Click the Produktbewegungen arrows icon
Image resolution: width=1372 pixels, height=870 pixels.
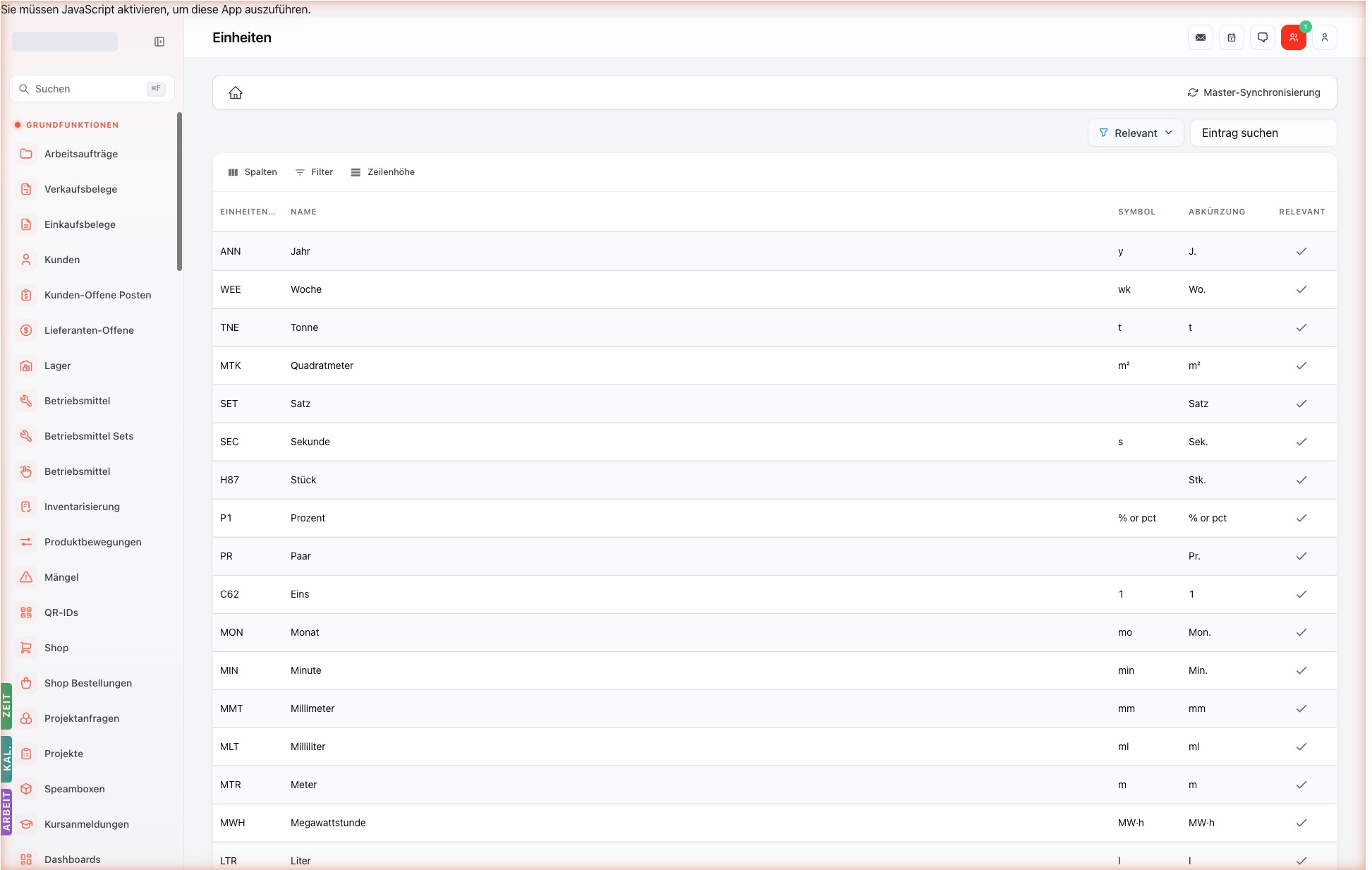pyautogui.click(x=26, y=542)
